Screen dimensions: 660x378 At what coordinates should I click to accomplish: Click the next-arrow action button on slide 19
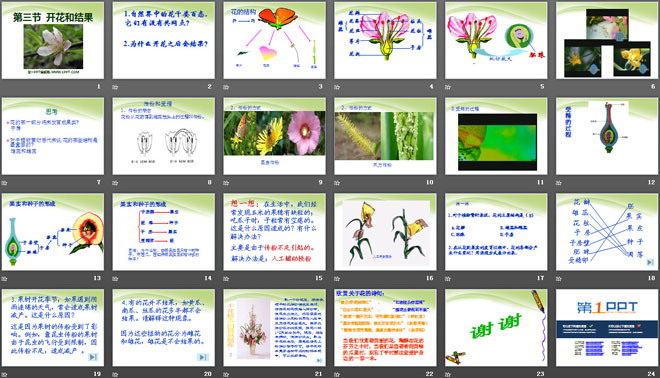click(x=93, y=357)
